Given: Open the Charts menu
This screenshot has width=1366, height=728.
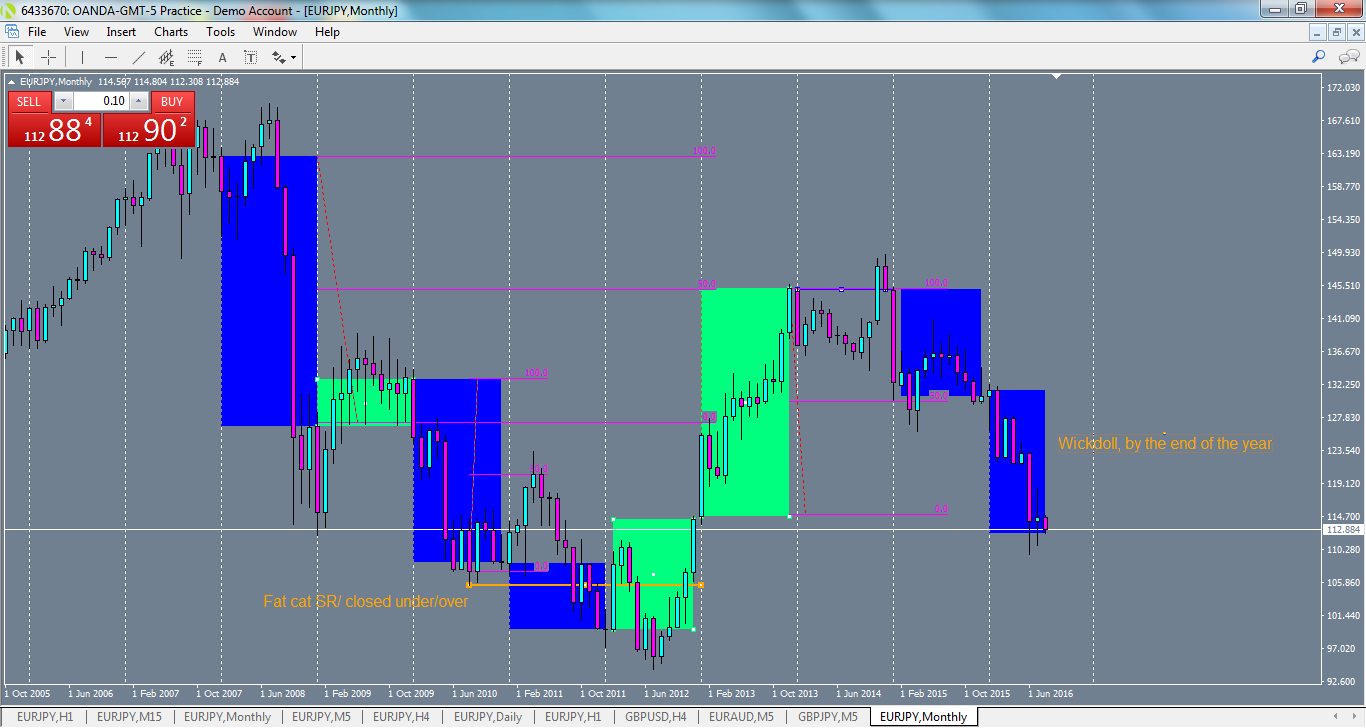Looking at the screenshot, I should (x=170, y=31).
